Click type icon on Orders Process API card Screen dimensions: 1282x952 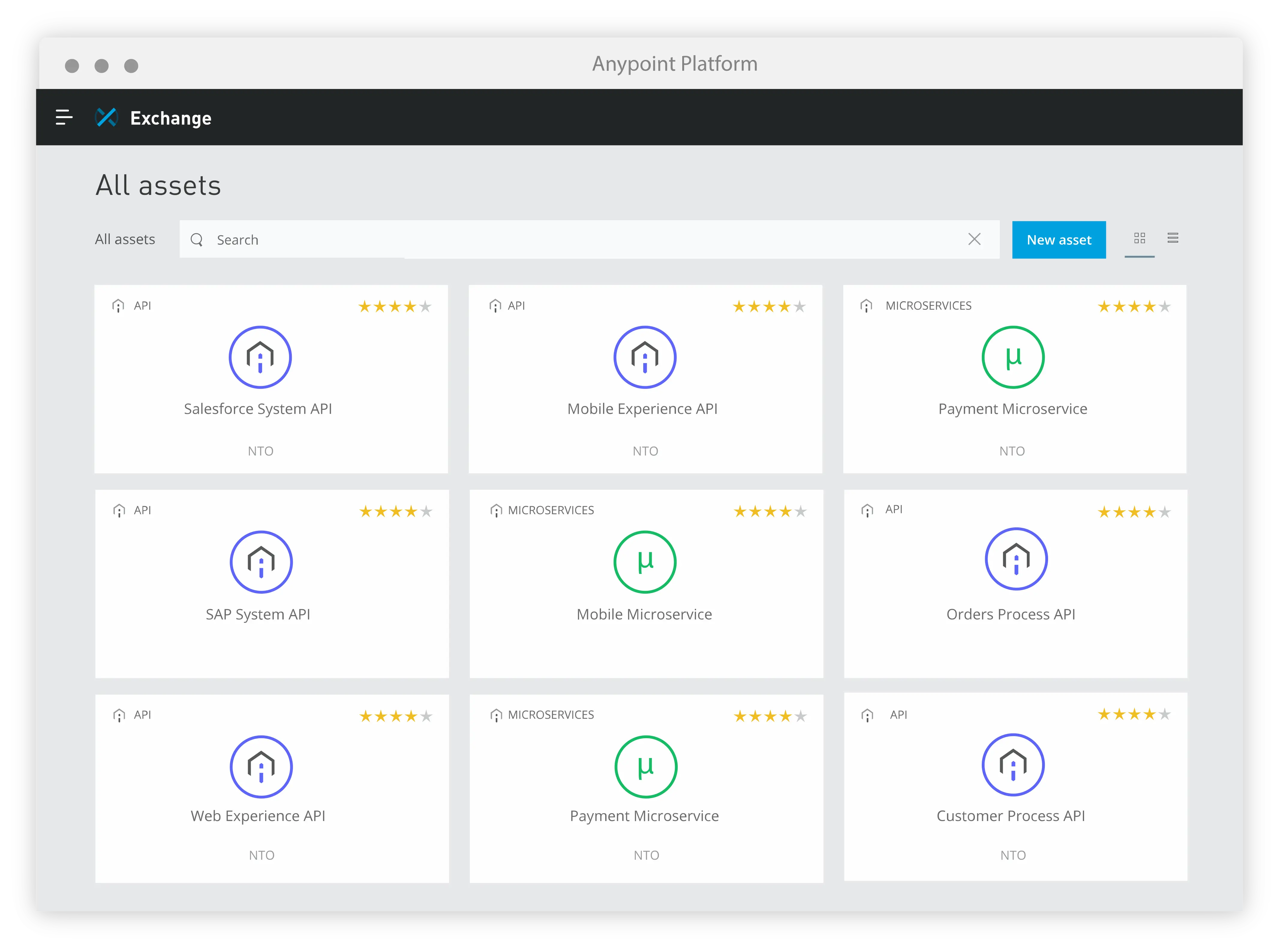pos(867,510)
